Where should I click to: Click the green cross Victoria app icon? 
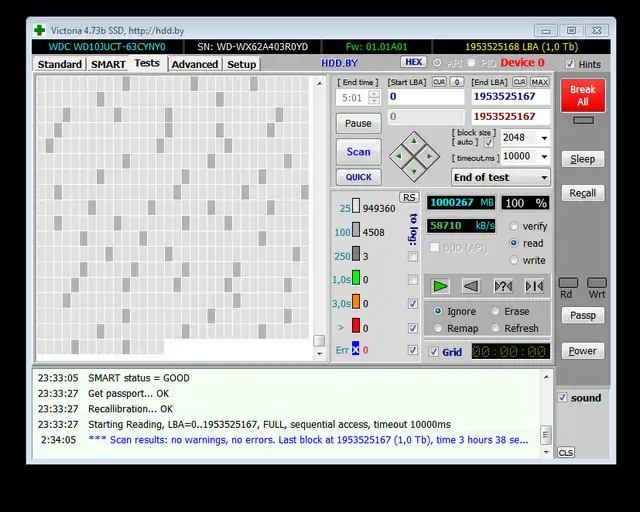tap(40, 30)
